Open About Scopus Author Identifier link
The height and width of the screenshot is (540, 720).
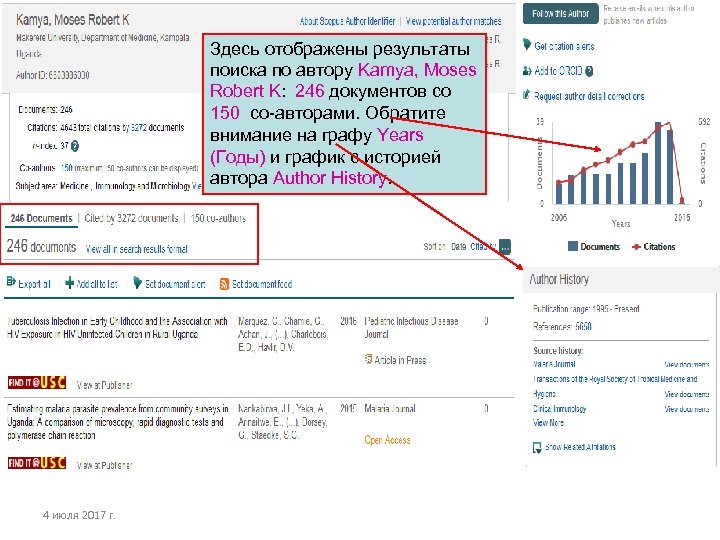(x=347, y=21)
